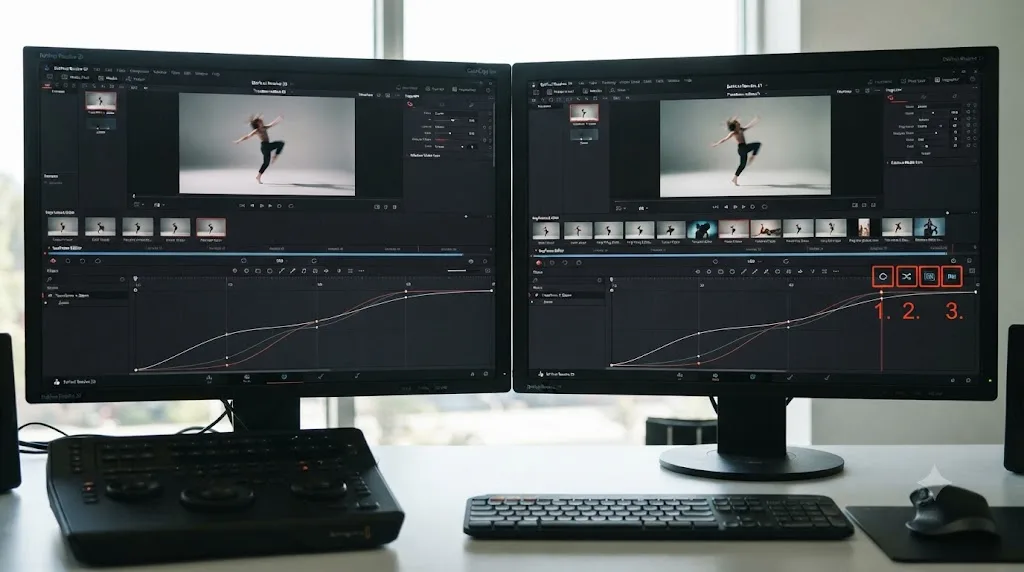Click the red icon at far left of left monitor keyframe toolbar
The image size is (1024, 572).
point(53,261)
